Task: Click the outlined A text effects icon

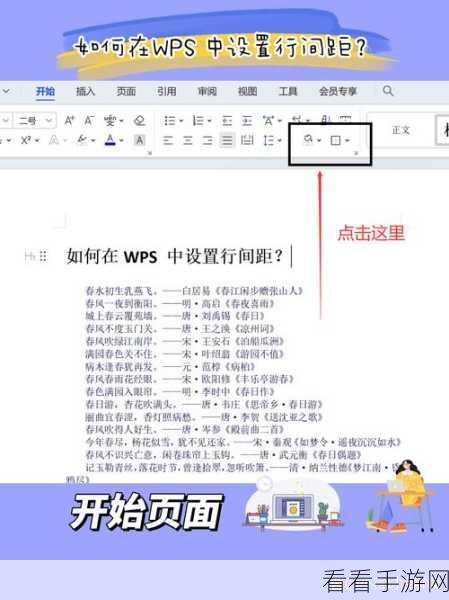Action: 54,140
